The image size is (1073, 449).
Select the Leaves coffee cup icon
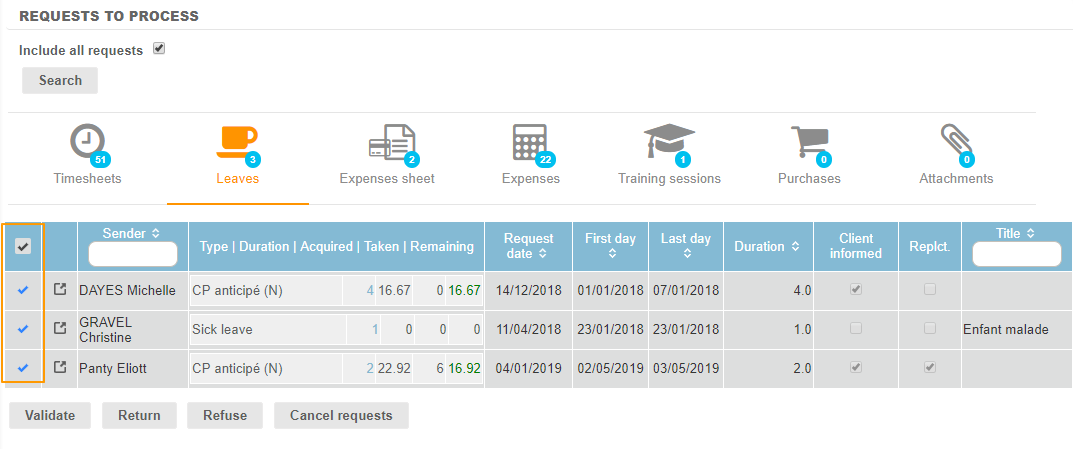(237, 143)
